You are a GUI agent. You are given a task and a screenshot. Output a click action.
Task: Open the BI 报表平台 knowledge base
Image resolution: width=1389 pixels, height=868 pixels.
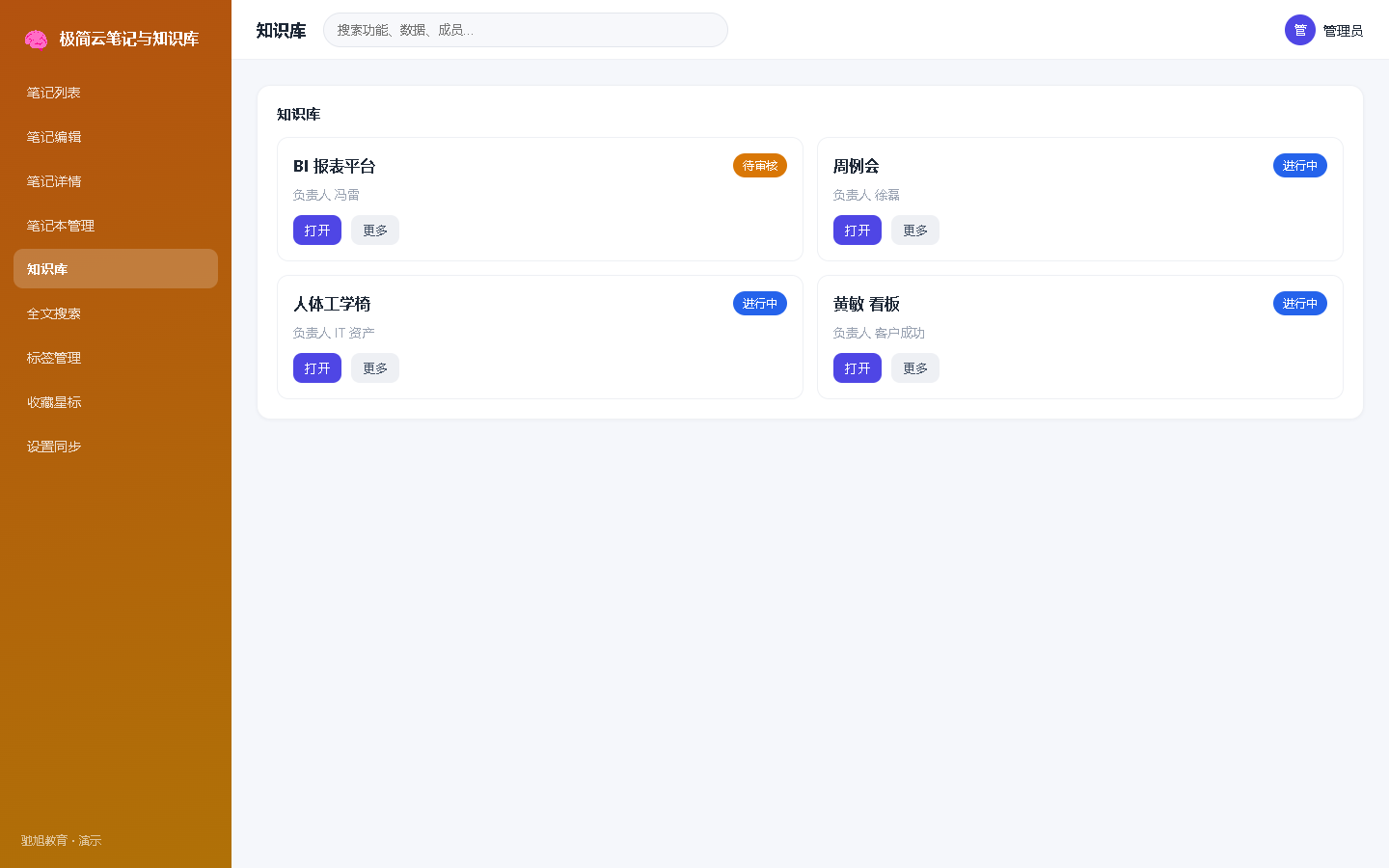pos(317,231)
